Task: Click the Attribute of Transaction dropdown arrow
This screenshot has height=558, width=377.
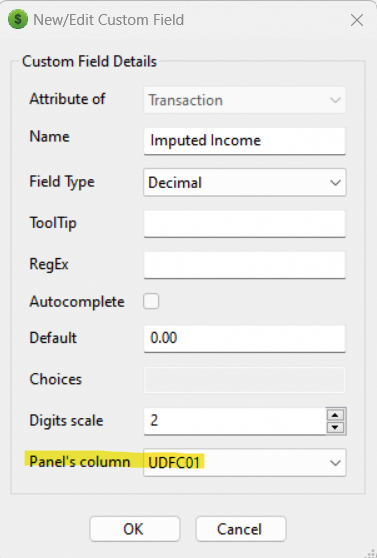Action: click(x=335, y=100)
